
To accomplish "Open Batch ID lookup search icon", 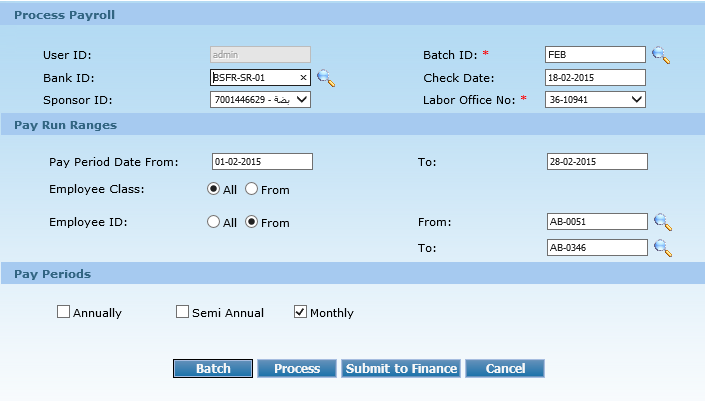I will [x=660, y=55].
